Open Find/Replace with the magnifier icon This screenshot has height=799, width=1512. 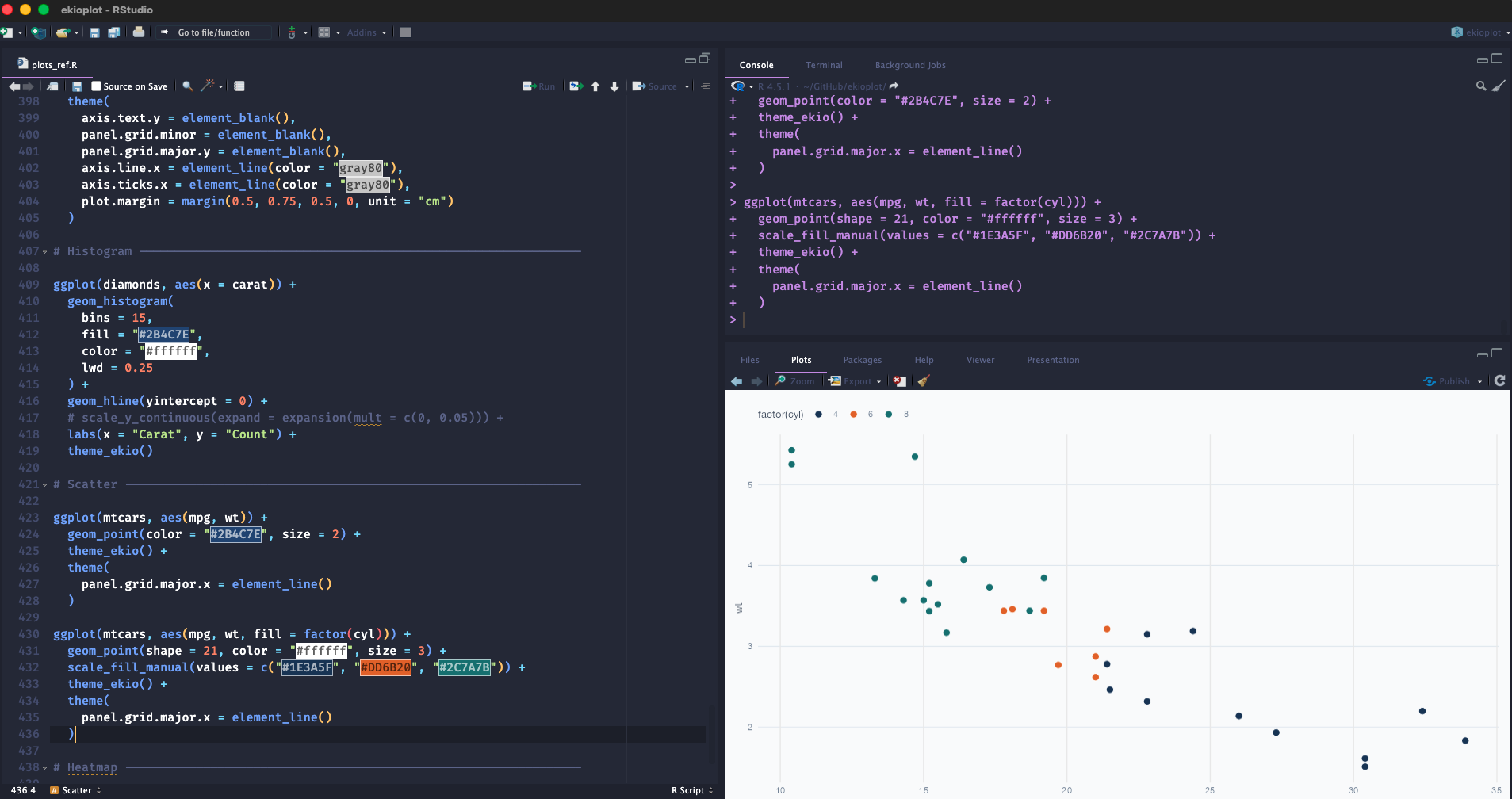pos(188,86)
